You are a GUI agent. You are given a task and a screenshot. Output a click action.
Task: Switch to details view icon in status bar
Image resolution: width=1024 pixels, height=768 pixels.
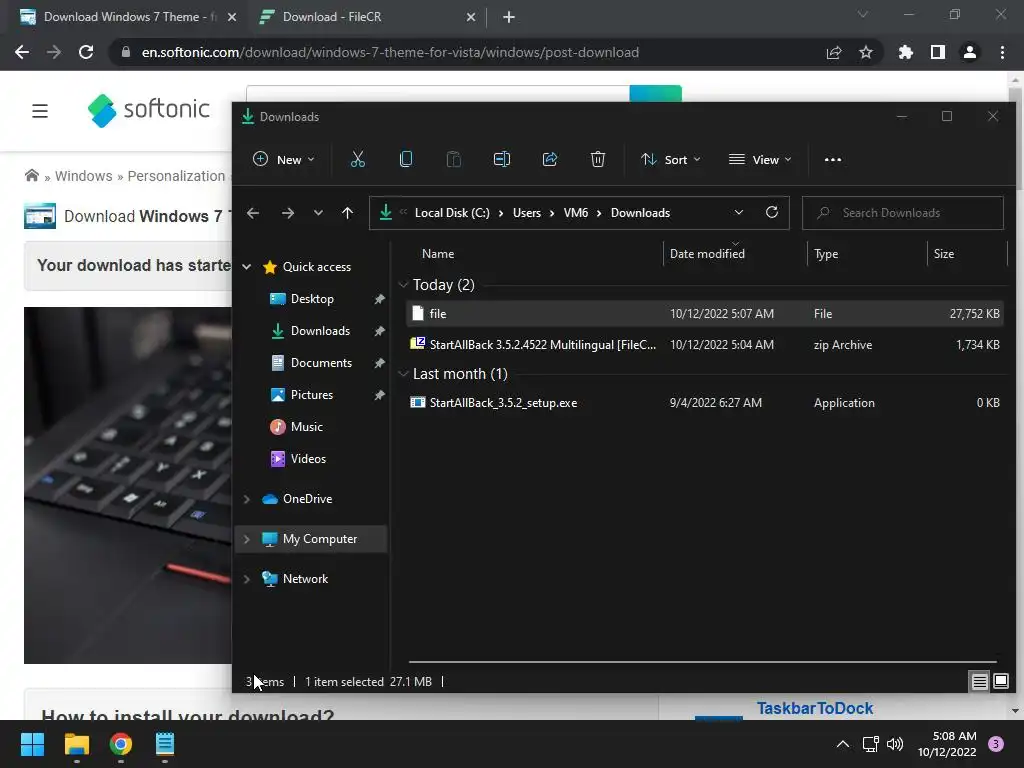(979, 682)
